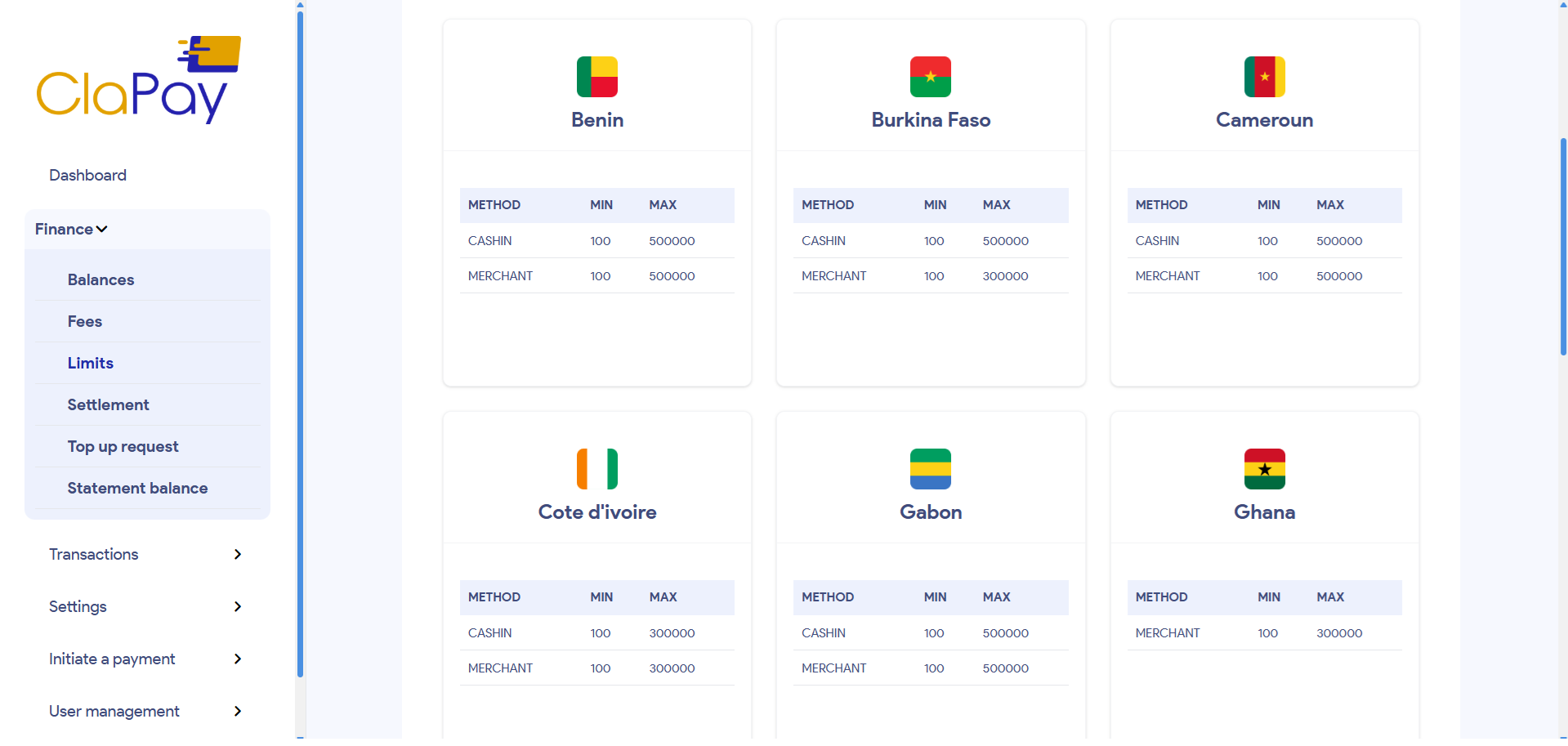Select the Benin flag icon
Screen dimensions: 1568x746
pyautogui.click(x=596, y=76)
